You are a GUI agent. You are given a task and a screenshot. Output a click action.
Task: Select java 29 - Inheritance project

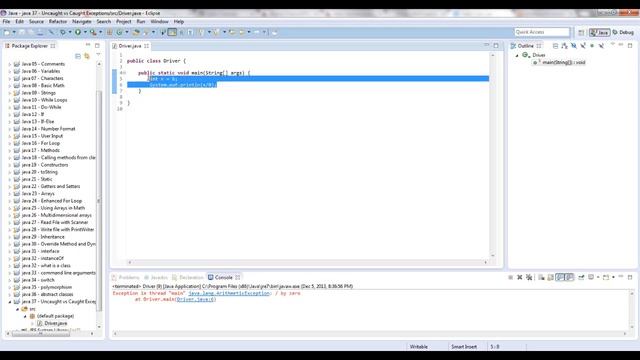click(x=43, y=237)
